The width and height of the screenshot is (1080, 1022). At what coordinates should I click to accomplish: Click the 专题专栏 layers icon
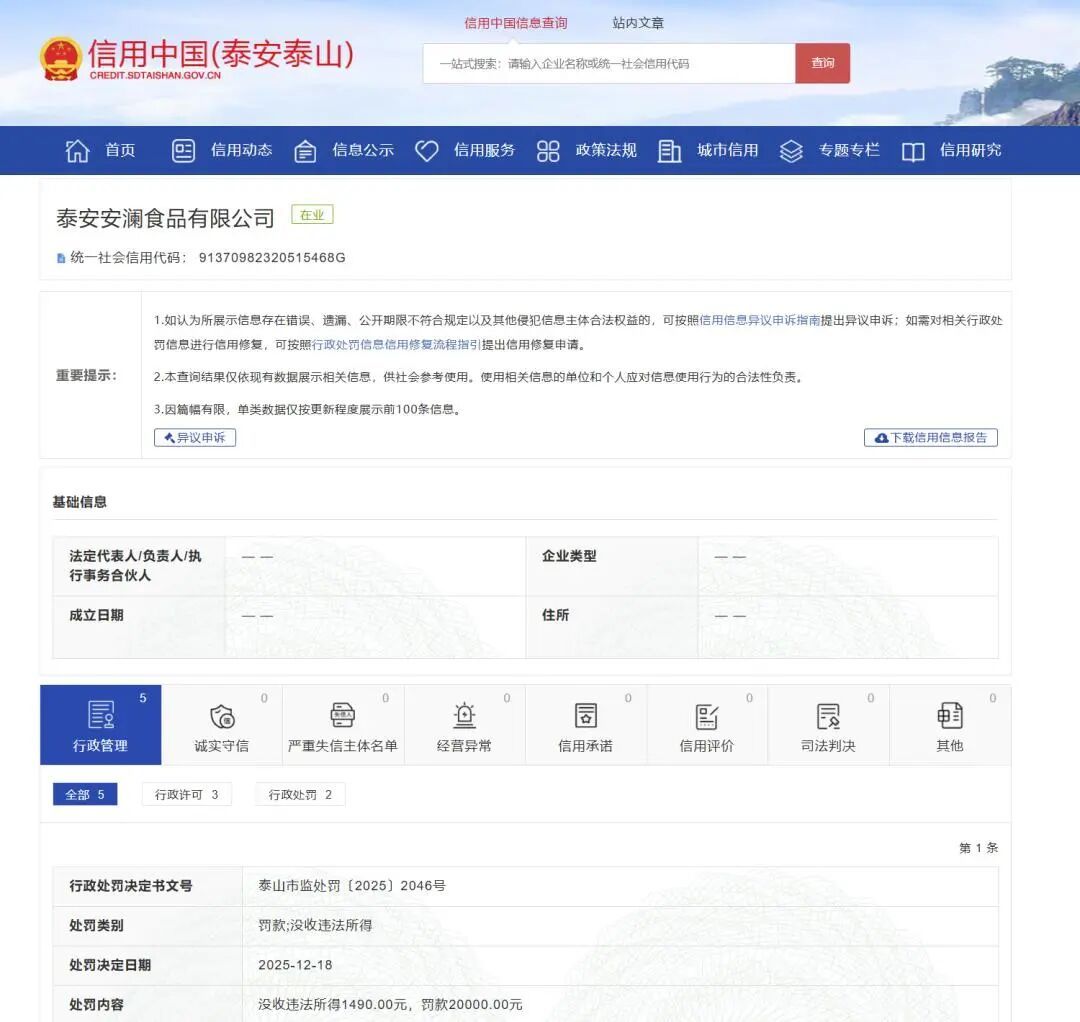791,151
